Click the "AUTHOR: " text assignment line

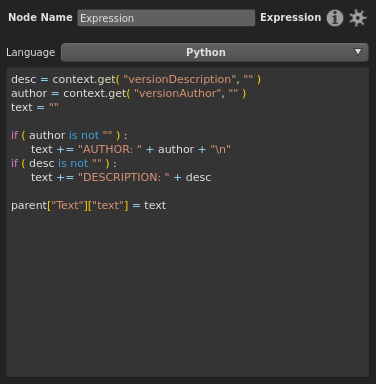pyautogui.click(x=131, y=150)
